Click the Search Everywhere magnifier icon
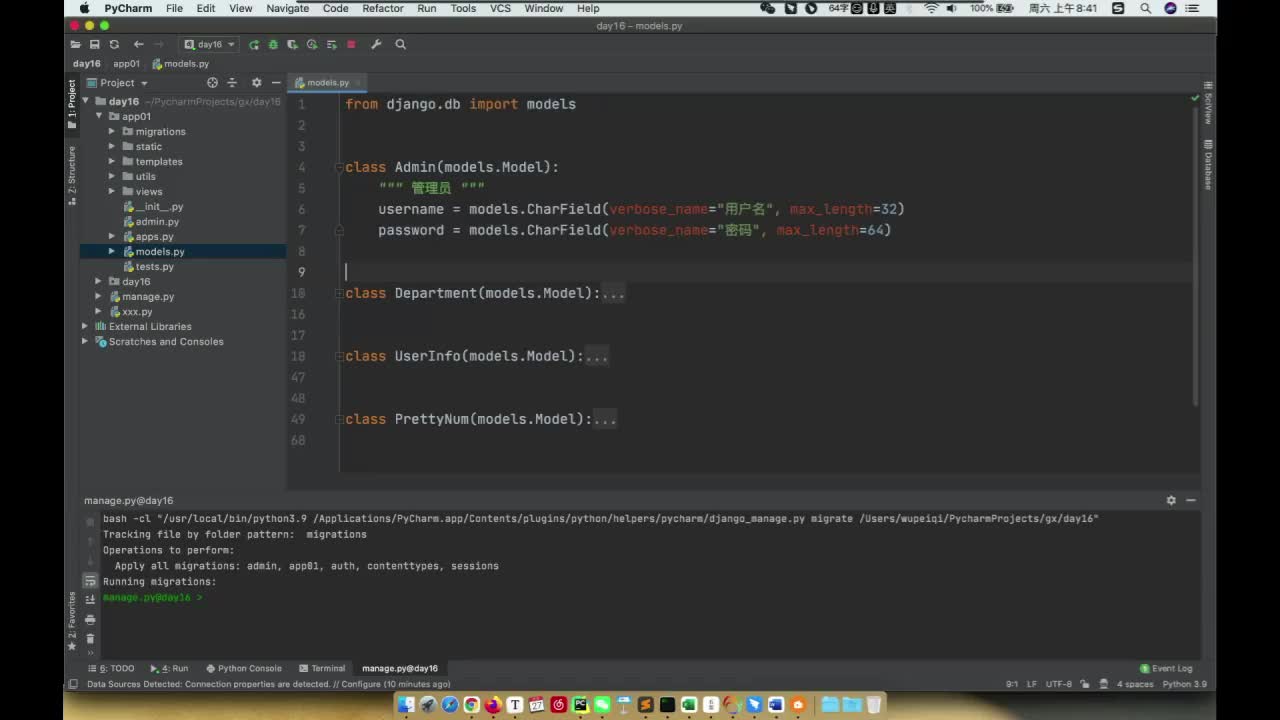 tap(400, 45)
